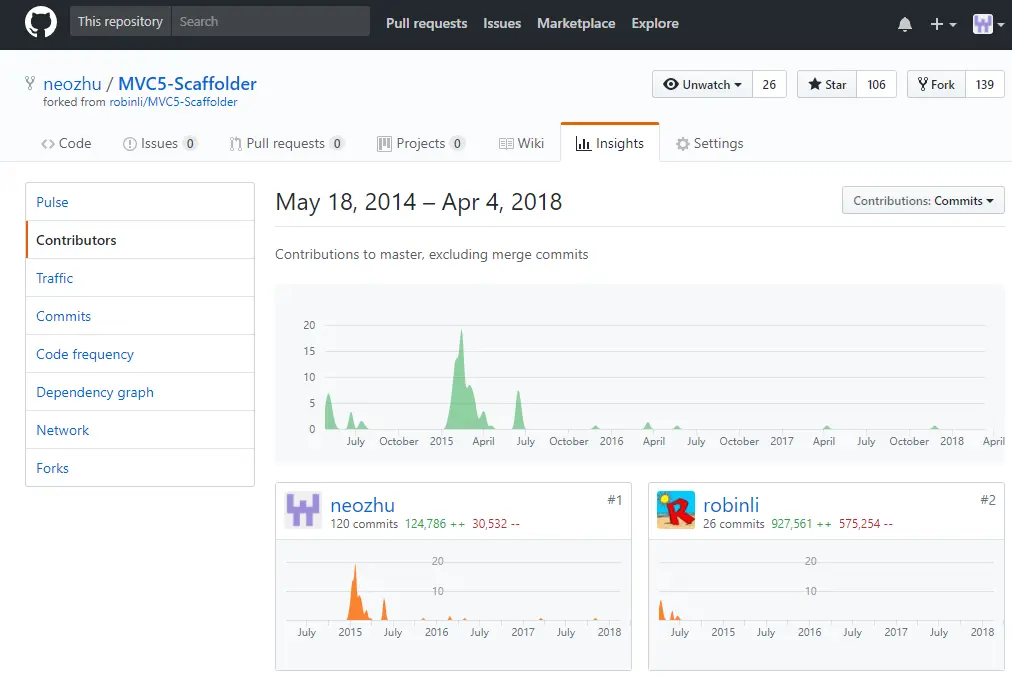Open neozhu's avatar in contributor card
Image resolution: width=1012 pixels, height=678 pixels.
(303, 509)
